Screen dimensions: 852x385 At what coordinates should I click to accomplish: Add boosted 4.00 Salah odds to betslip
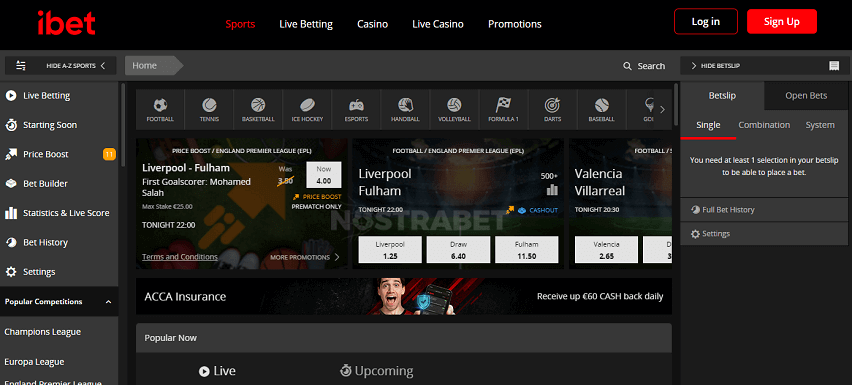323,175
